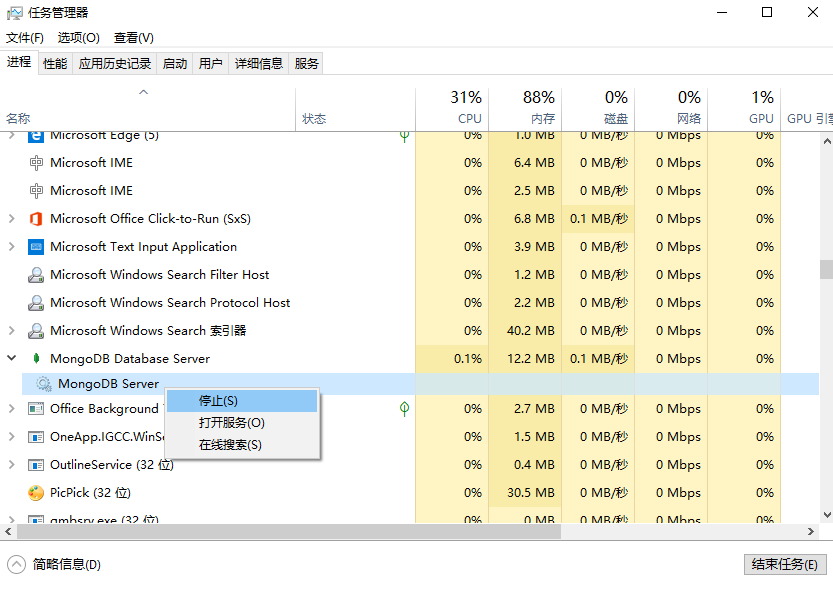Click the OneApp.IGCC process icon
The height and width of the screenshot is (589, 833).
click(36, 437)
